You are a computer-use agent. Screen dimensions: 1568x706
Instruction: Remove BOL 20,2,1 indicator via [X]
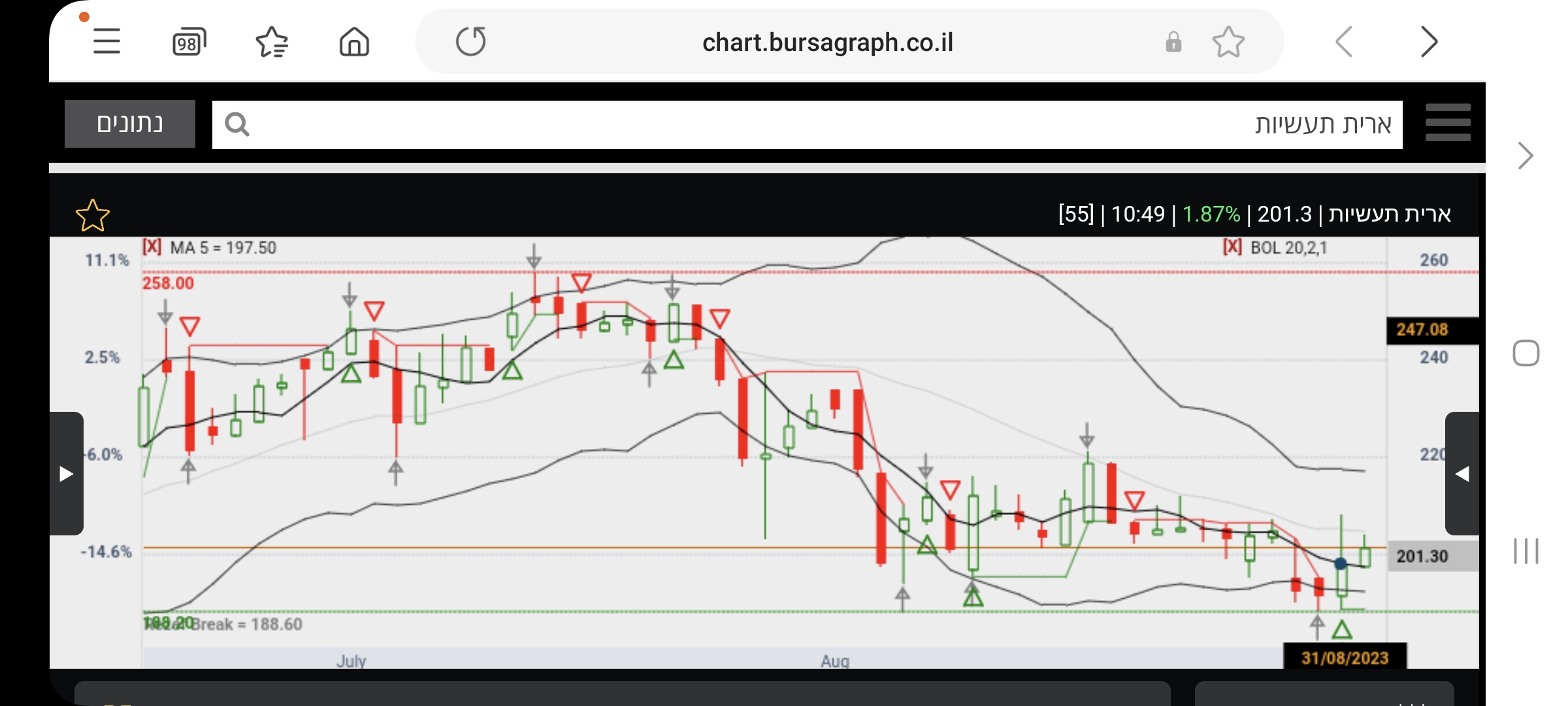1232,247
